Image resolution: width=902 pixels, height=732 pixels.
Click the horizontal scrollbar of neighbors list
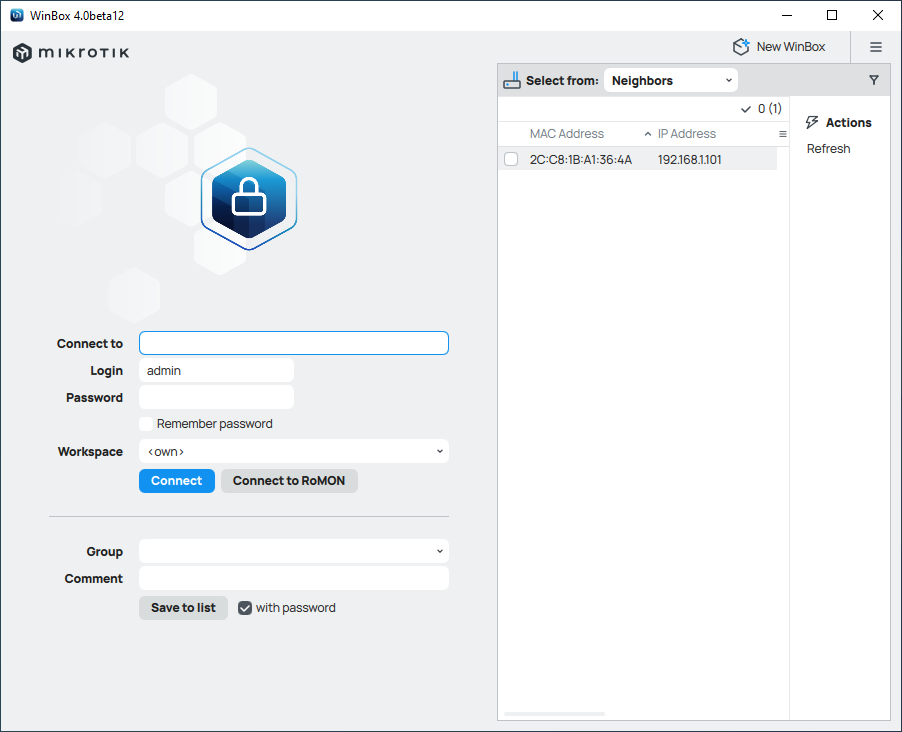pos(554,714)
